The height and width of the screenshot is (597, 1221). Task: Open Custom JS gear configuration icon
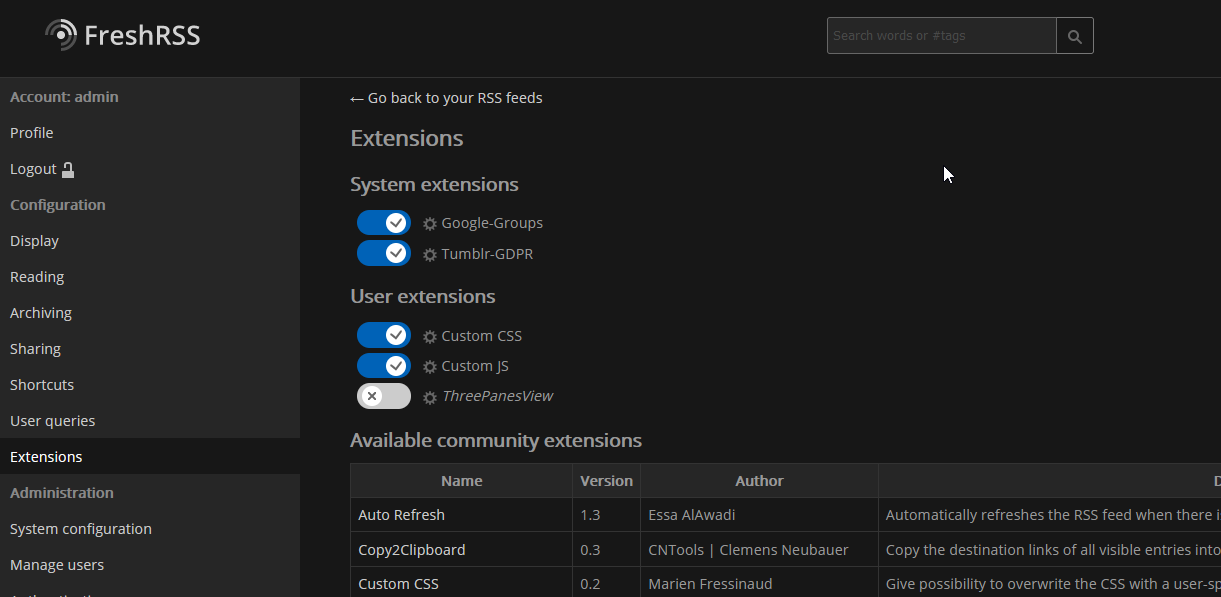(x=430, y=367)
